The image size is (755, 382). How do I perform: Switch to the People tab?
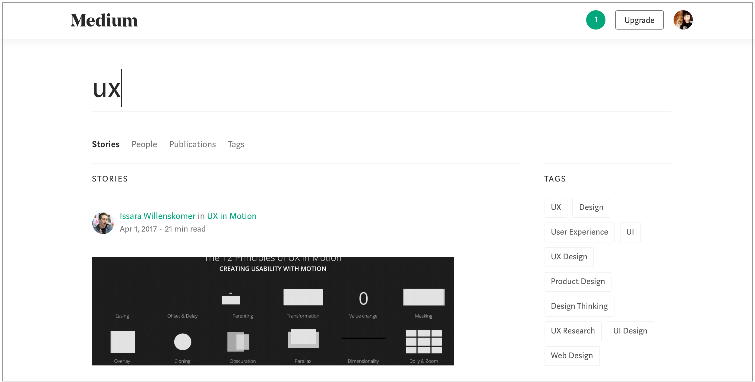click(x=144, y=144)
